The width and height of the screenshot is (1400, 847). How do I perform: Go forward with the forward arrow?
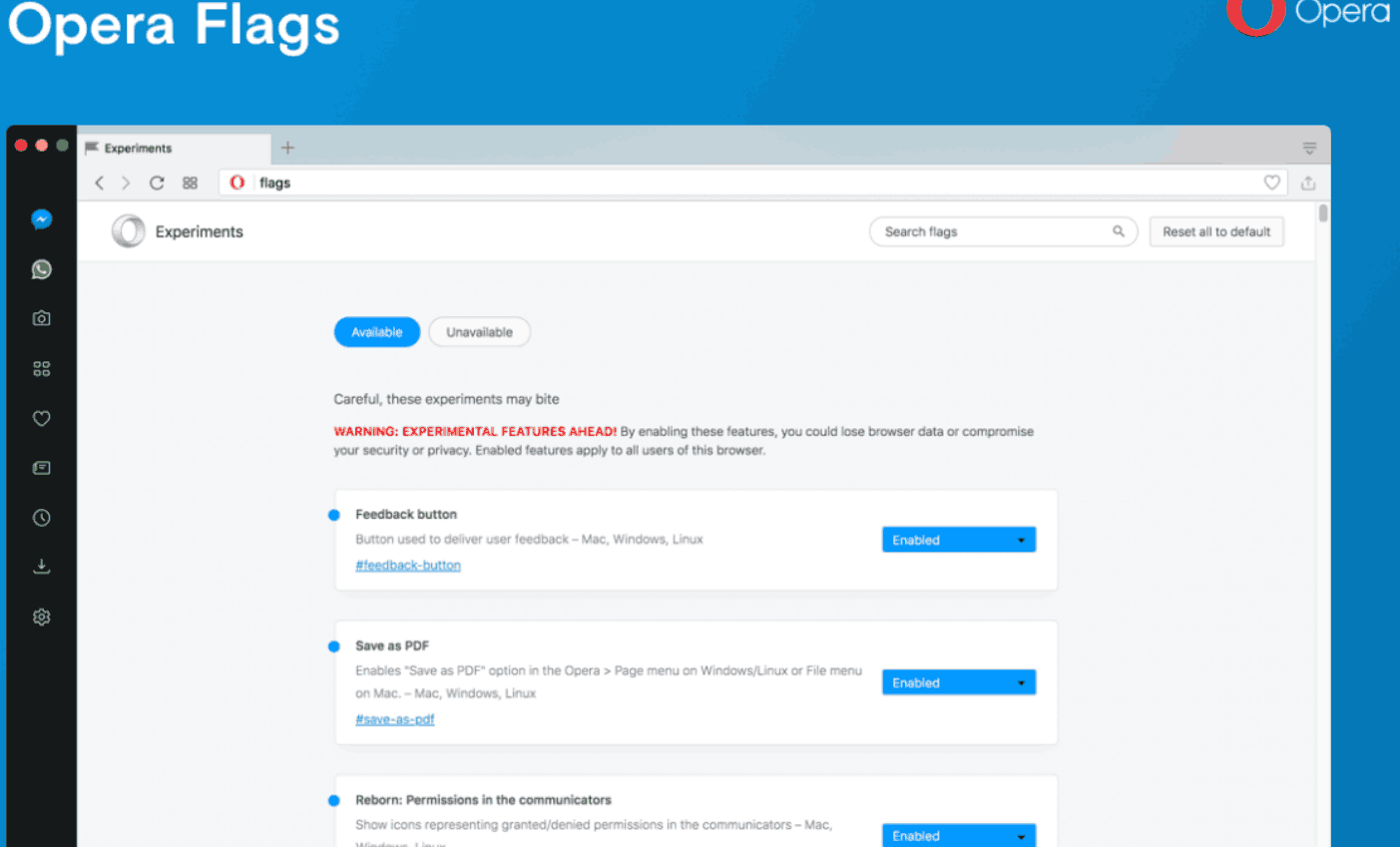(x=126, y=183)
